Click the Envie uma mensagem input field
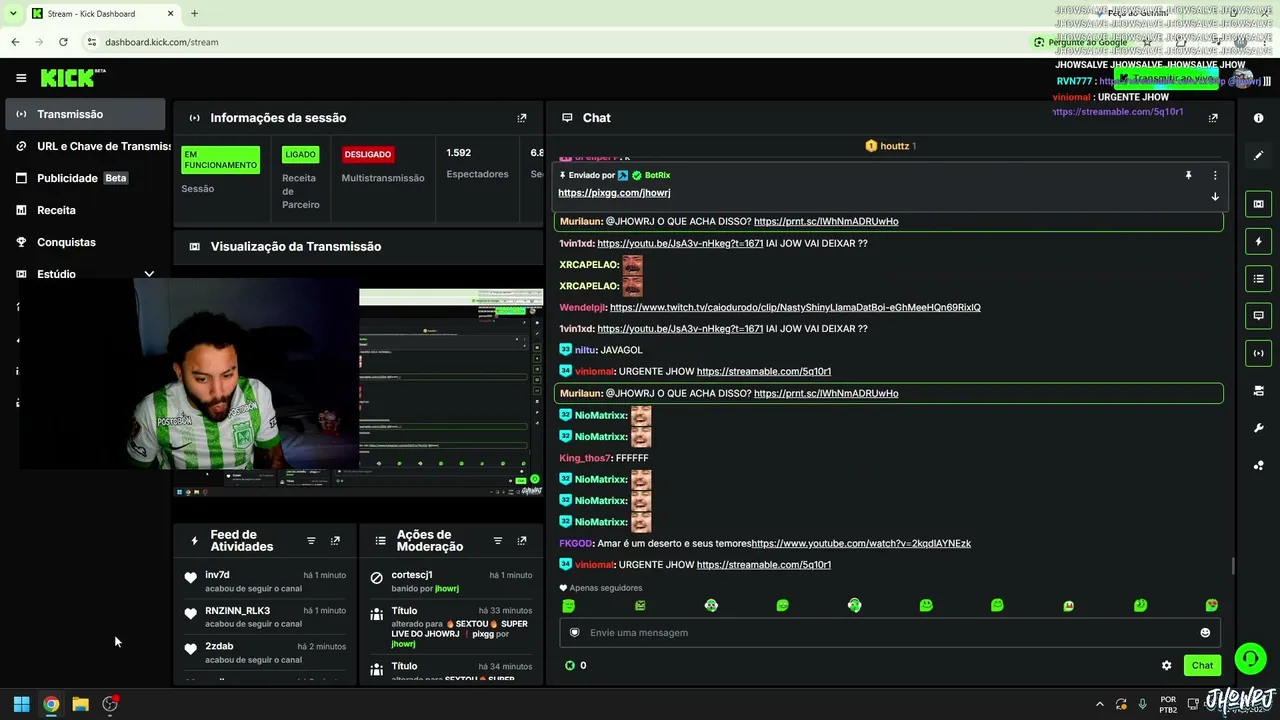Viewport: 1280px width, 720px height. [890, 633]
